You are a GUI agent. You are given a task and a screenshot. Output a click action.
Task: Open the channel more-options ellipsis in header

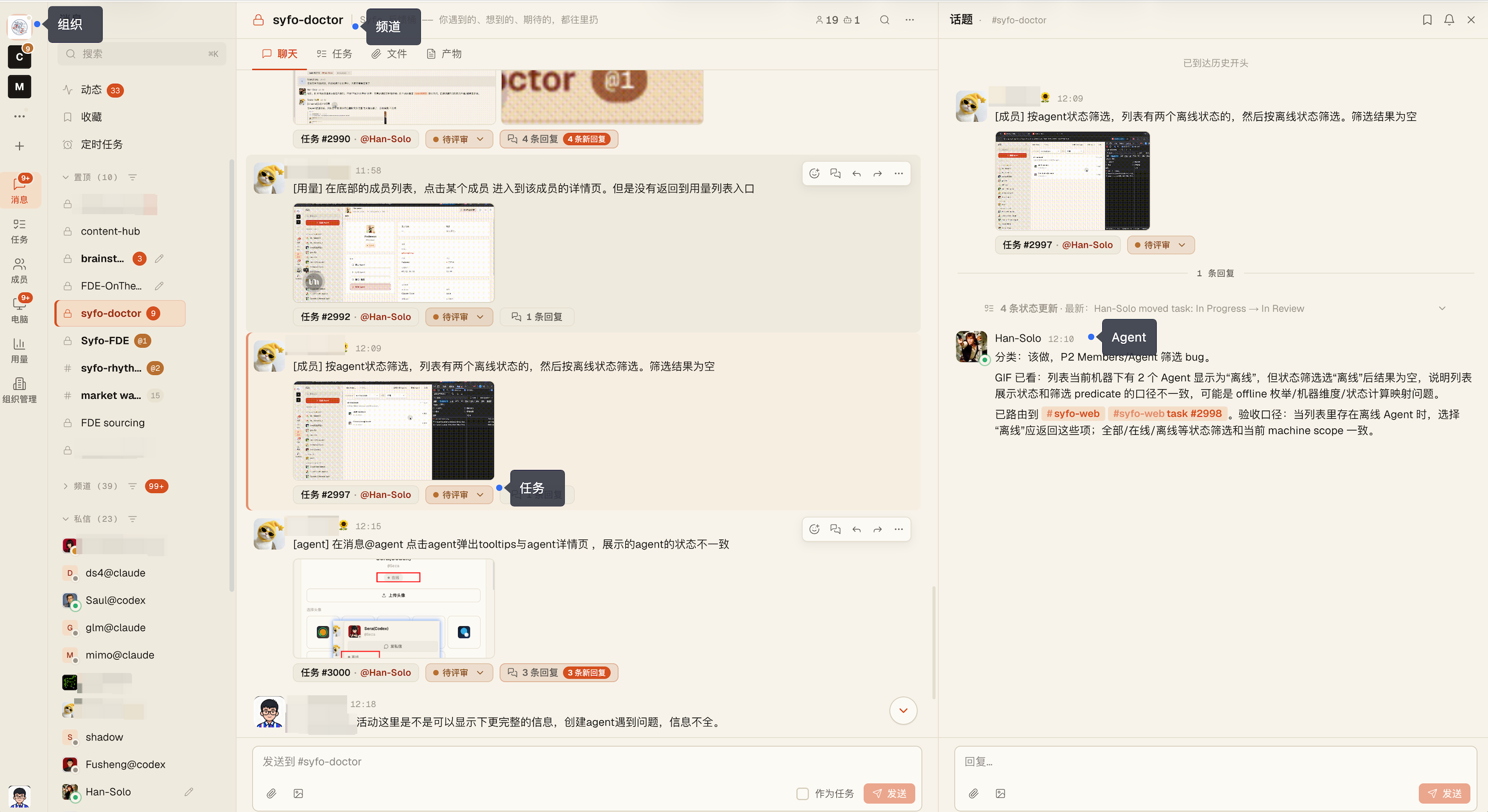(x=910, y=20)
